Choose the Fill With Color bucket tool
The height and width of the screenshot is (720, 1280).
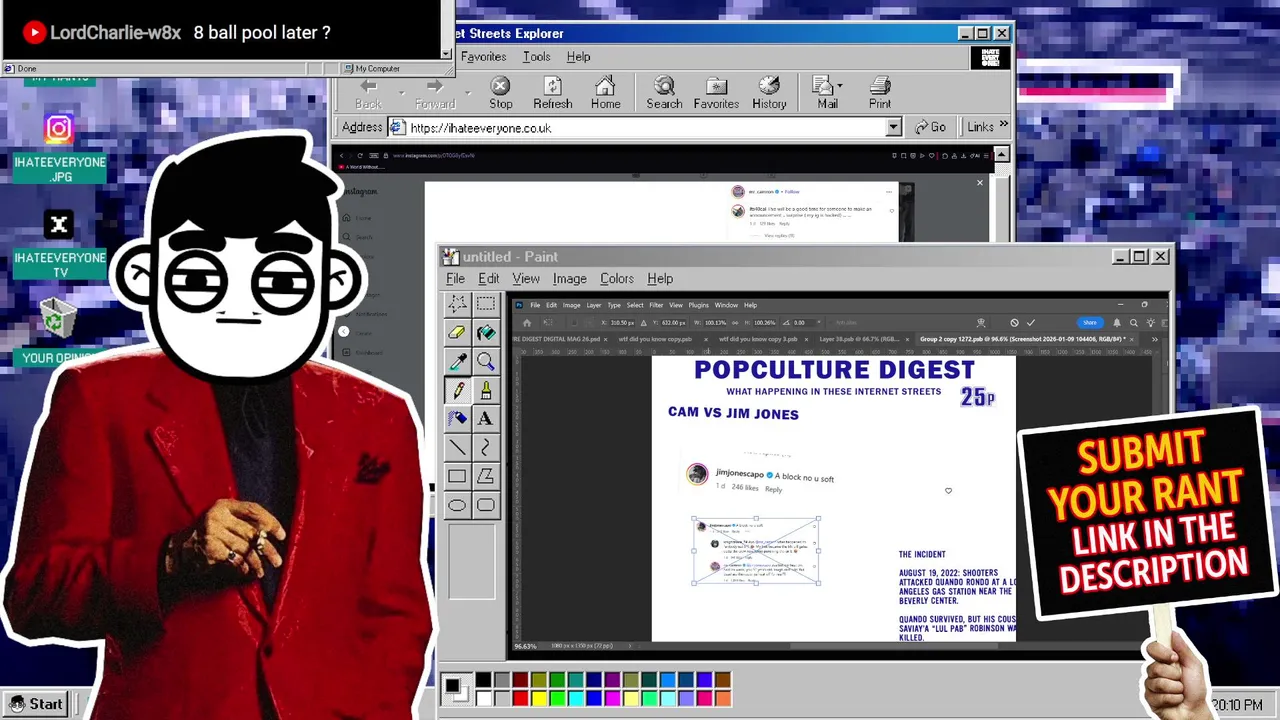pyautogui.click(x=486, y=332)
